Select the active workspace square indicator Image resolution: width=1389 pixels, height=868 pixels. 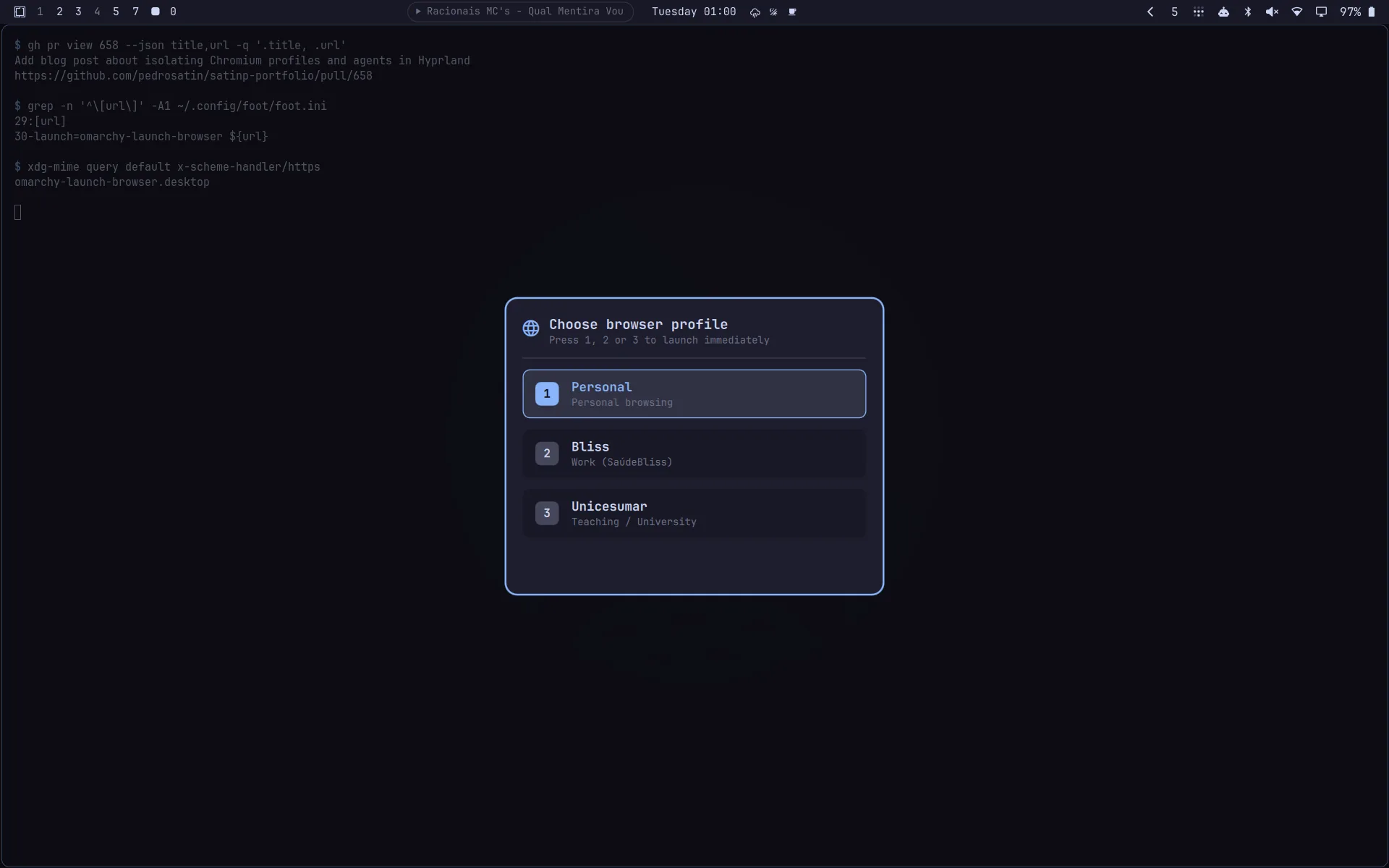(x=155, y=12)
